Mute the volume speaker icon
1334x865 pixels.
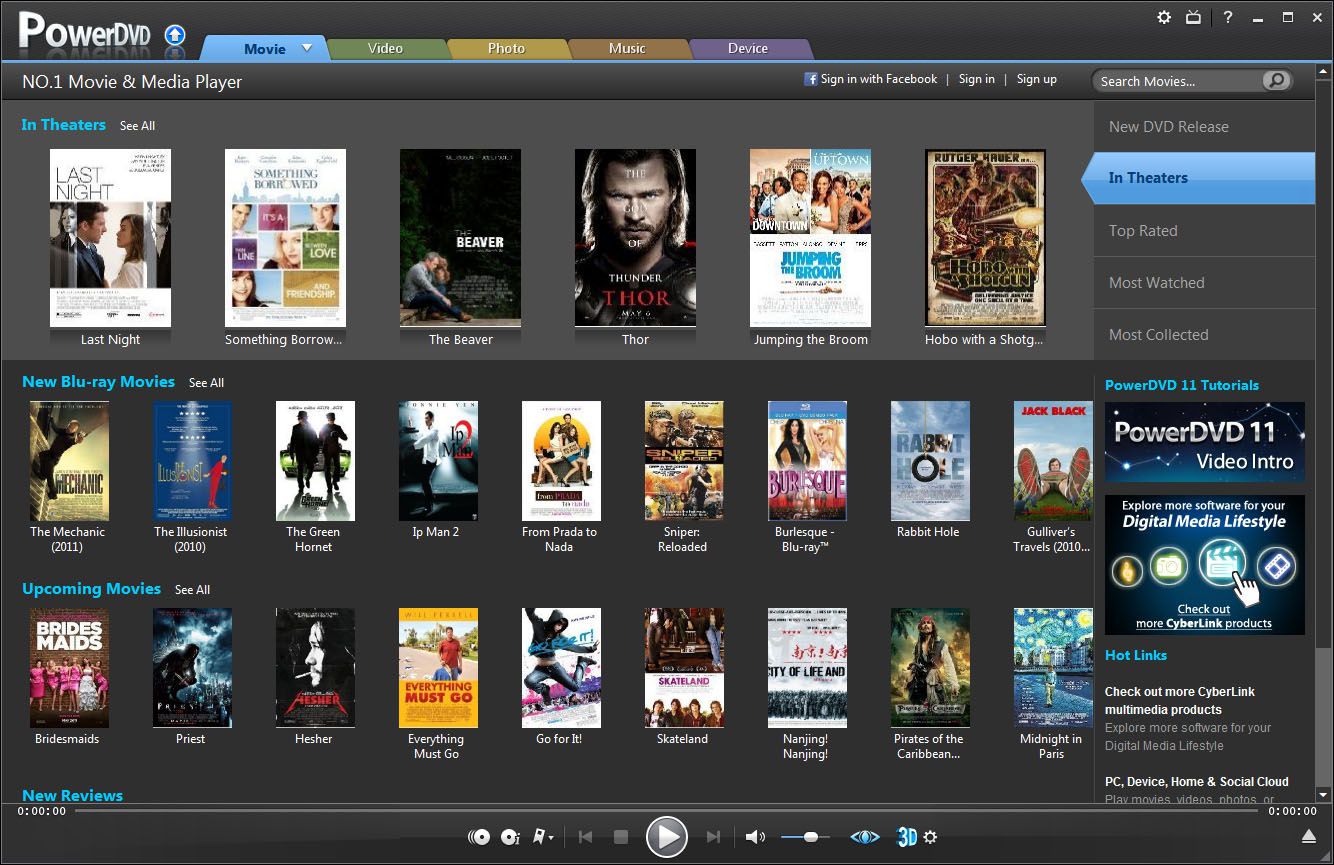click(x=755, y=837)
